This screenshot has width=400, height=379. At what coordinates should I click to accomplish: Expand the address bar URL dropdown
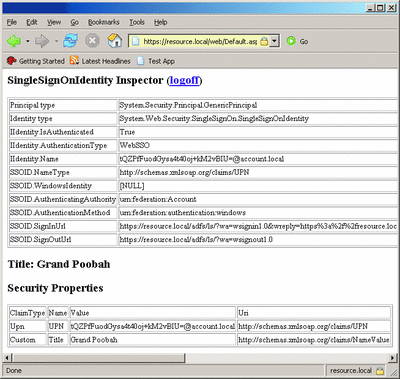pos(274,41)
